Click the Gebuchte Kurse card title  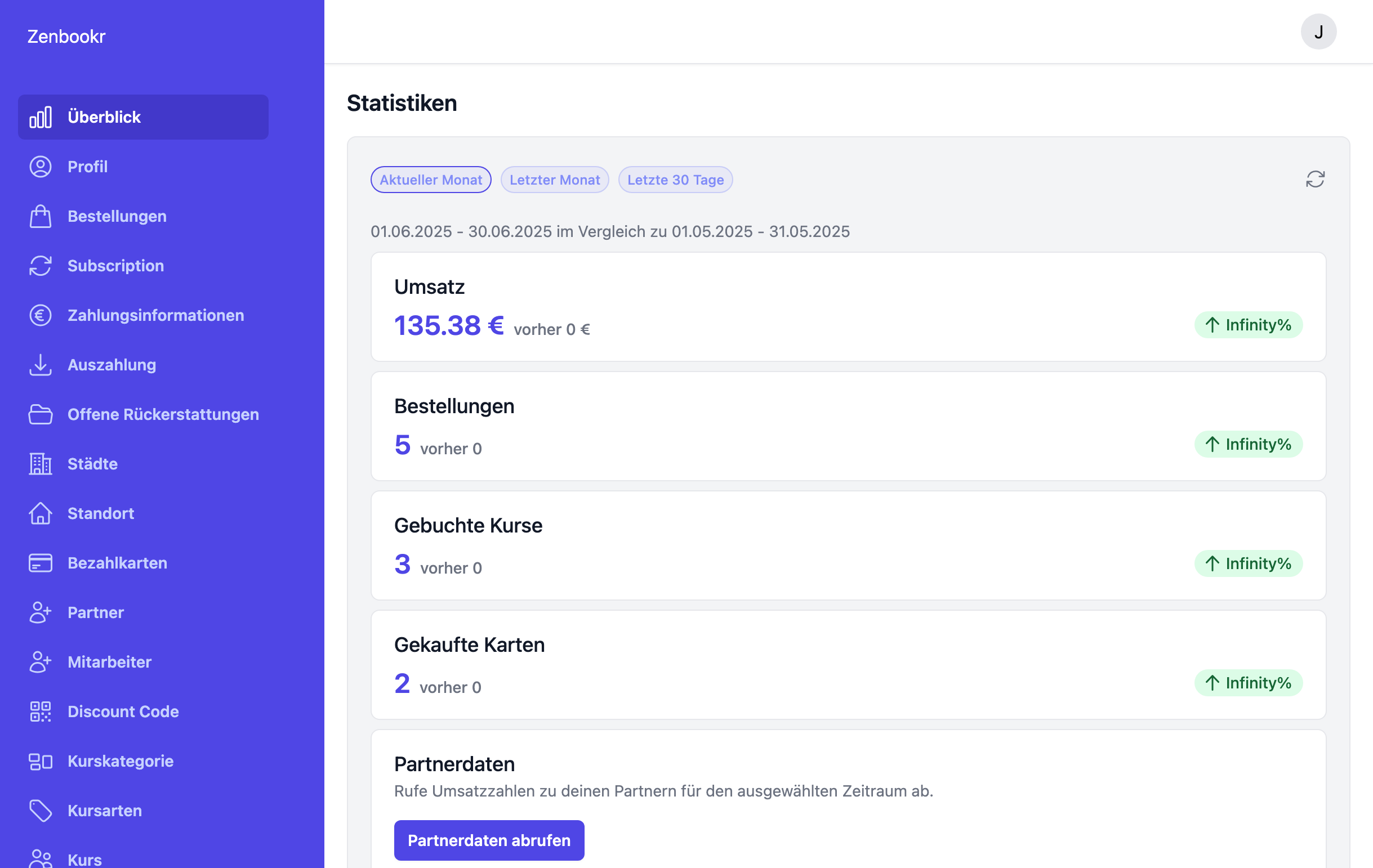pos(468,526)
